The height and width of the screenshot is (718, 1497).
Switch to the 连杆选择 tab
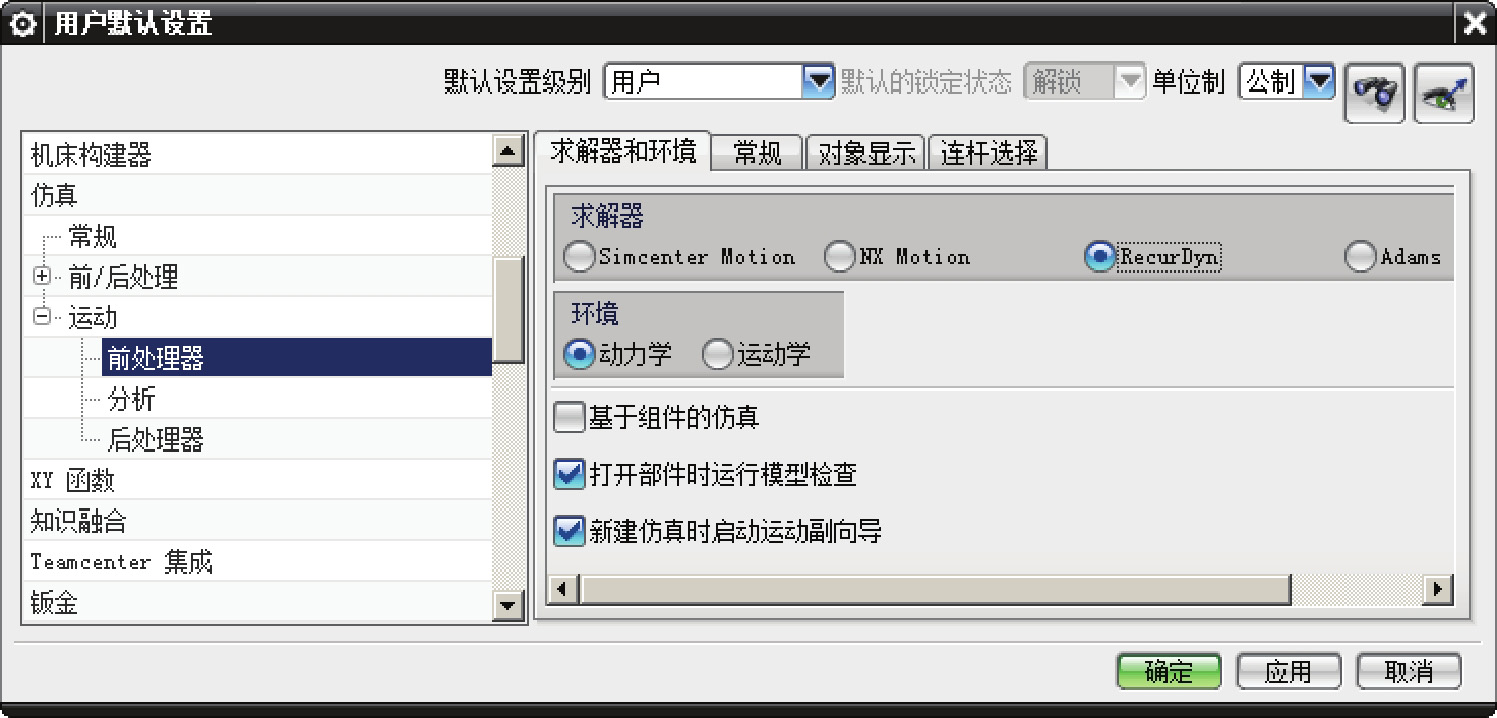(x=988, y=153)
